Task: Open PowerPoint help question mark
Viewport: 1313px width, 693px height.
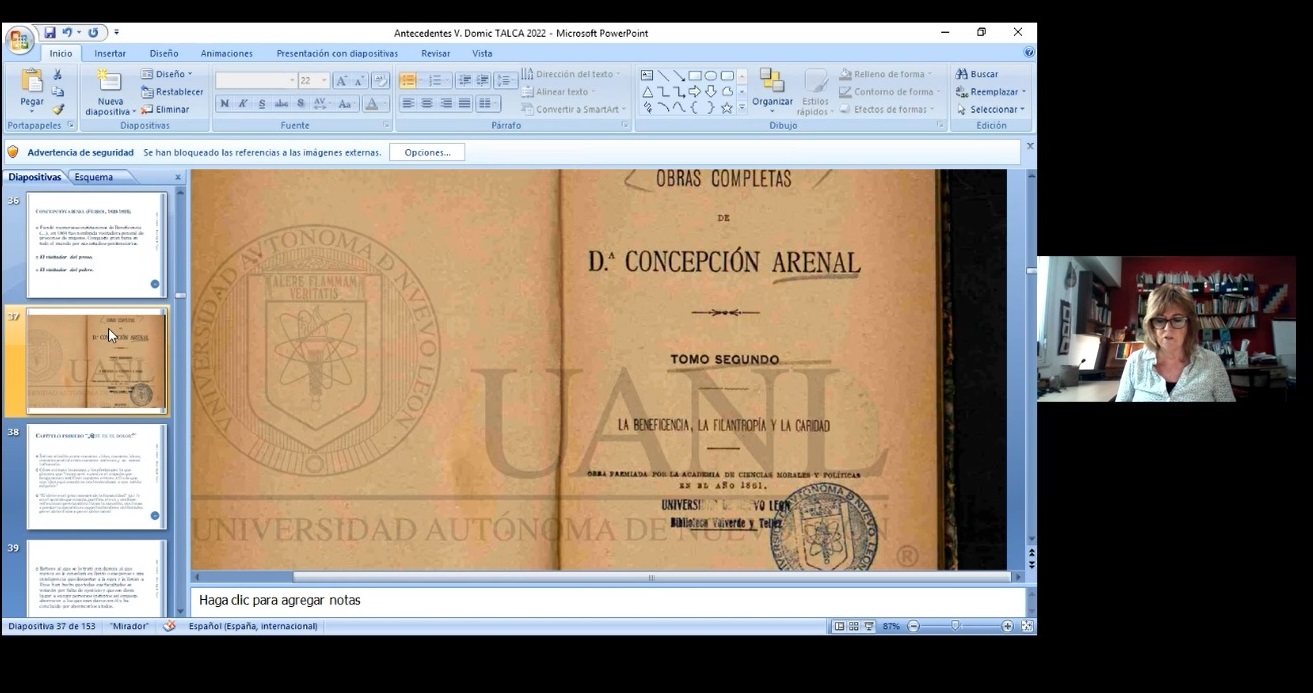Action: tap(1029, 52)
